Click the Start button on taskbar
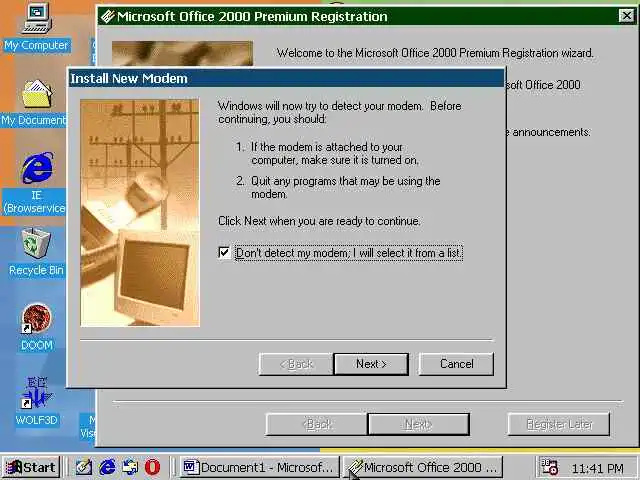The image size is (640, 480). click(x=31, y=467)
